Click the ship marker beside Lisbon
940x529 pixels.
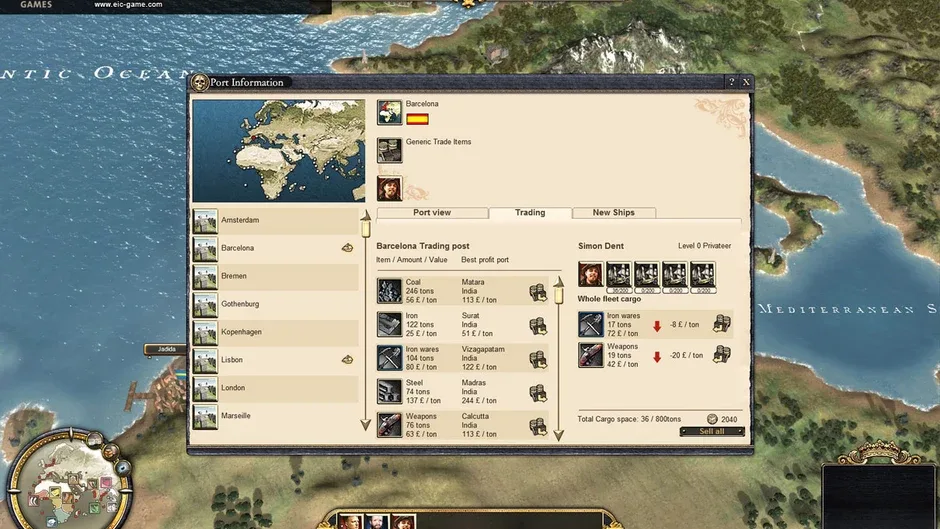pyautogui.click(x=347, y=360)
